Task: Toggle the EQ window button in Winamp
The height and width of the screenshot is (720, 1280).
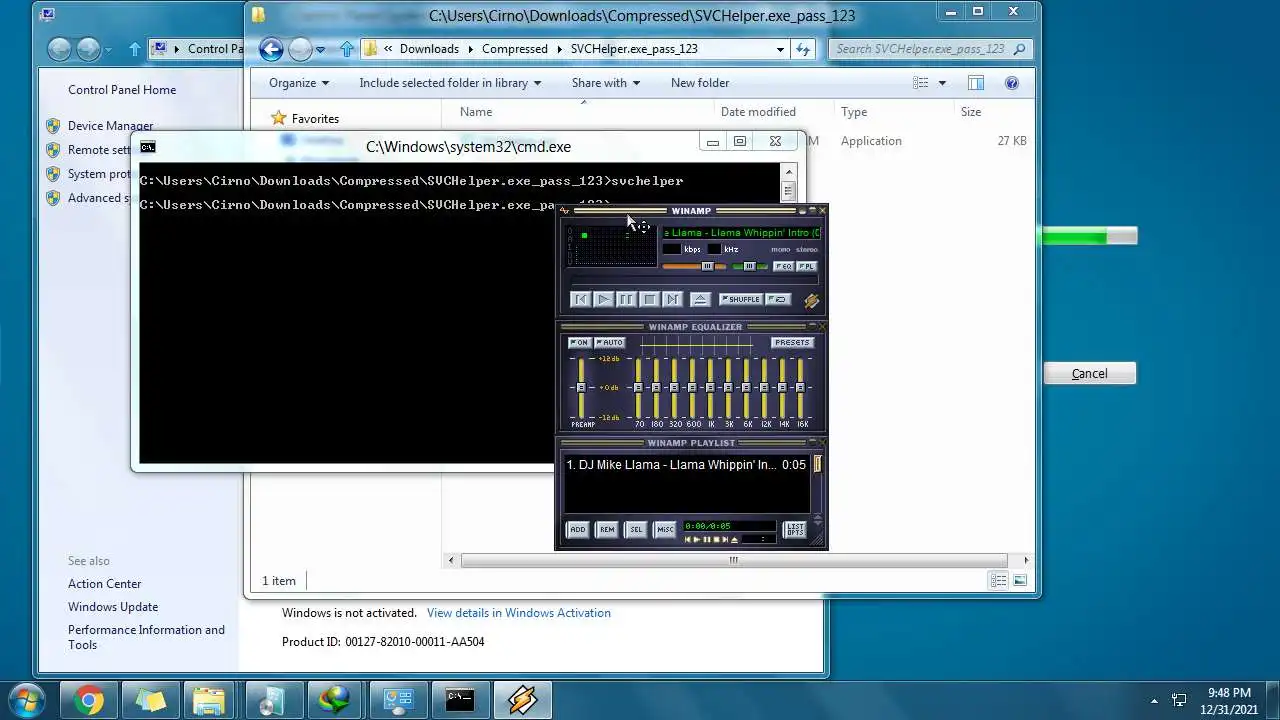Action: tap(784, 266)
